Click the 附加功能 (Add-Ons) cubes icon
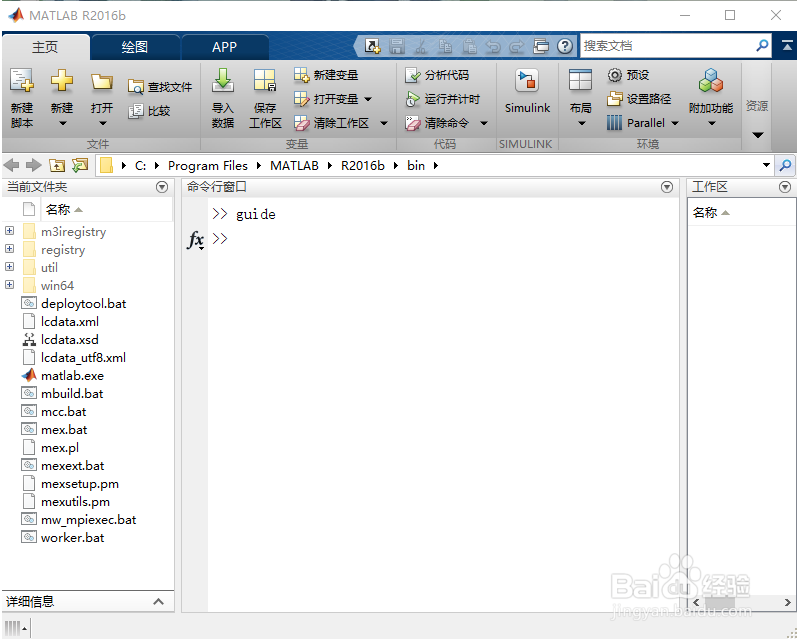Image resolution: width=797 pixels, height=639 pixels. (711, 81)
